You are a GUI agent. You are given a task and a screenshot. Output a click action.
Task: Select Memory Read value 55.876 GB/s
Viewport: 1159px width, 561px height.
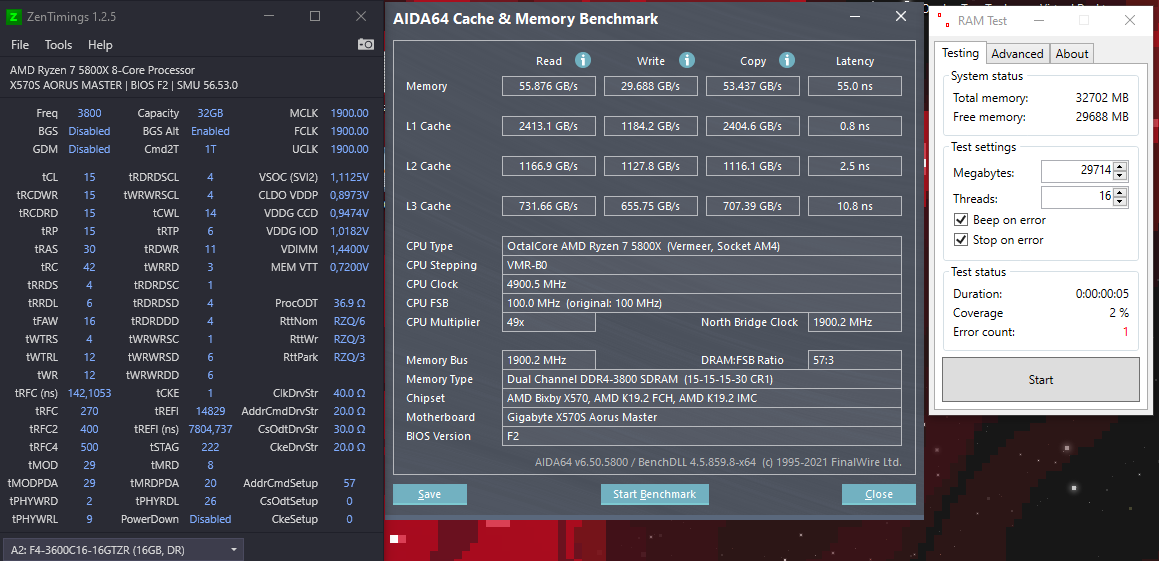(549, 86)
